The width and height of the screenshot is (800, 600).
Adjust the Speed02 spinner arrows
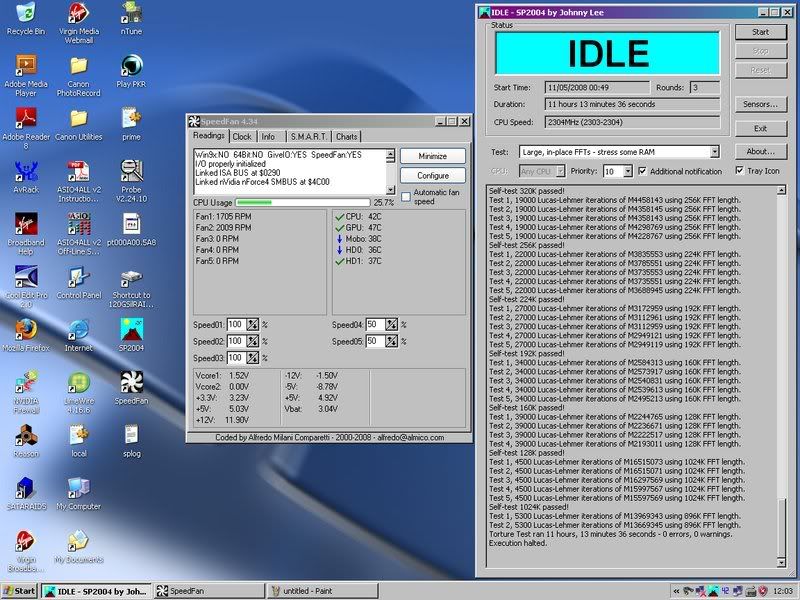253,341
